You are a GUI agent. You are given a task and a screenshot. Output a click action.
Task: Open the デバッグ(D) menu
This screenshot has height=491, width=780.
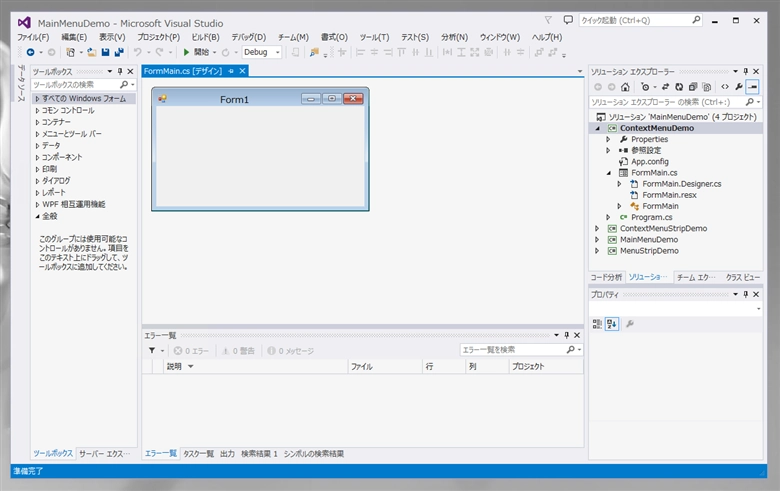tap(249, 37)
